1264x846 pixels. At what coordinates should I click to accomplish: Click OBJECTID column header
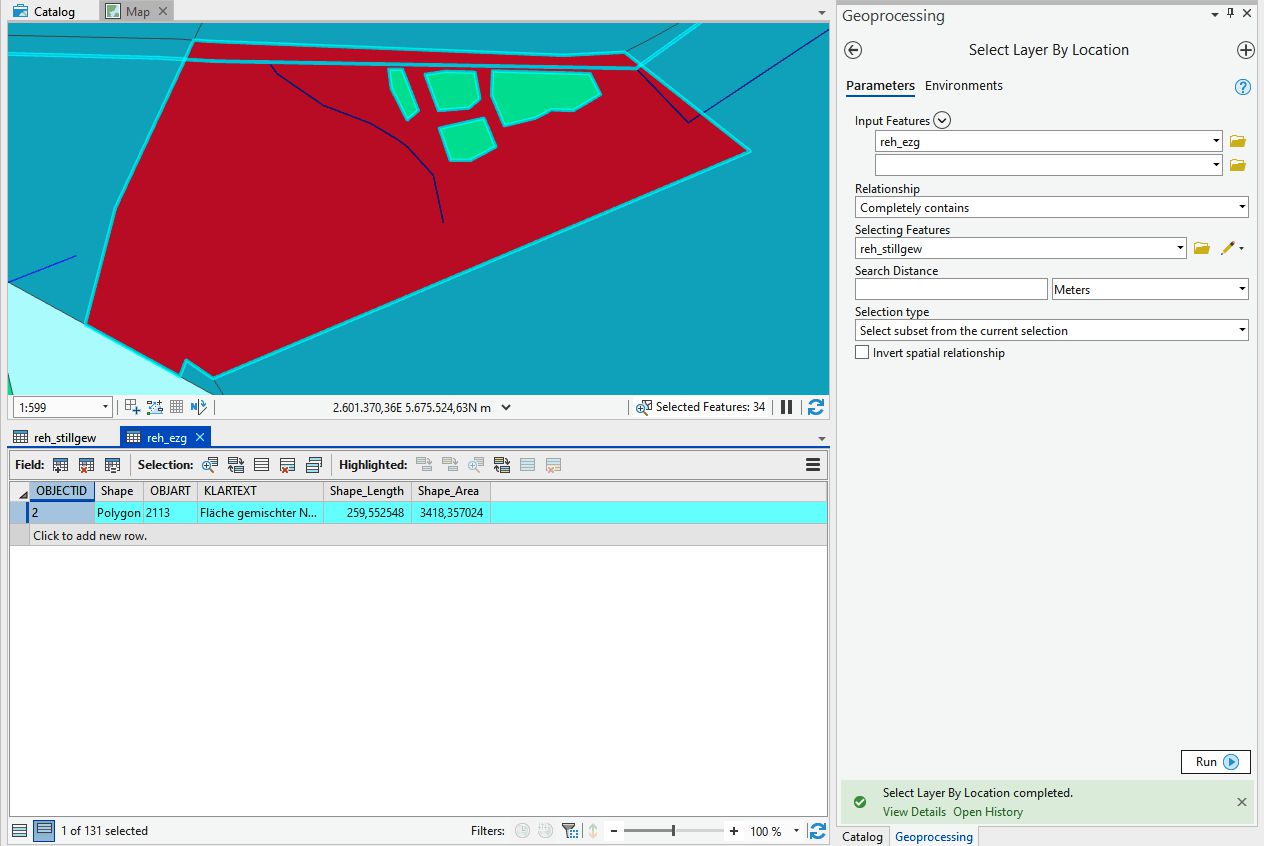click(62, 491)
